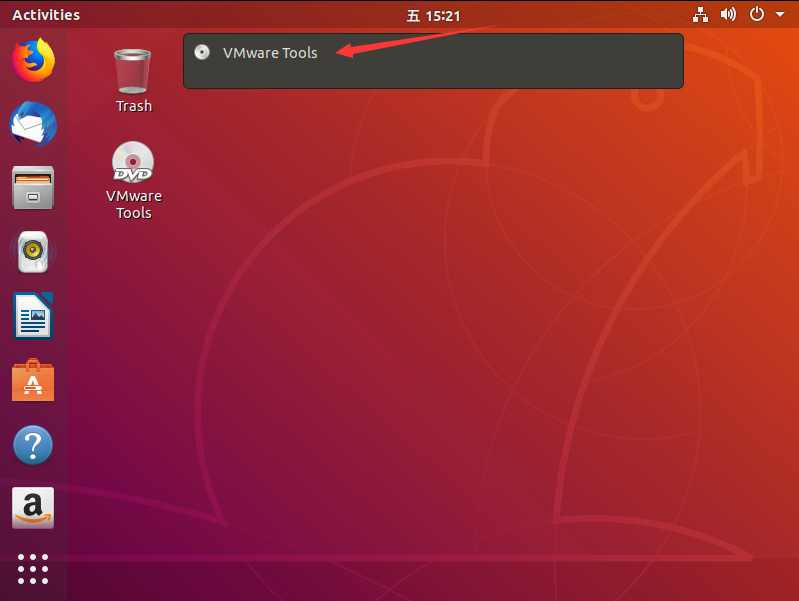
Task: Open the Files manager in dock
Action: (33, 188)
